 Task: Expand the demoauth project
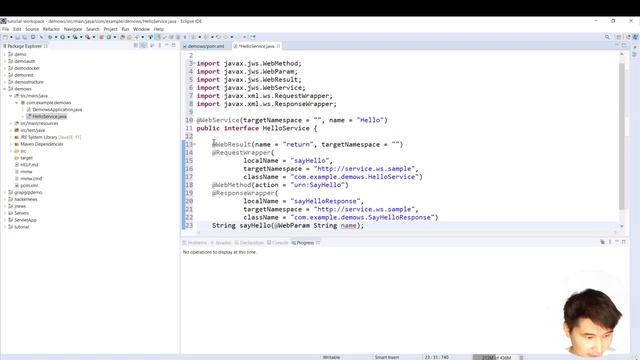click(5, 61)
